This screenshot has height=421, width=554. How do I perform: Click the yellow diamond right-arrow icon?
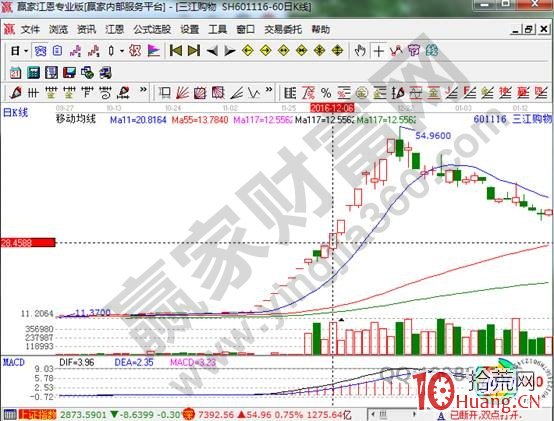click(266, 51)
